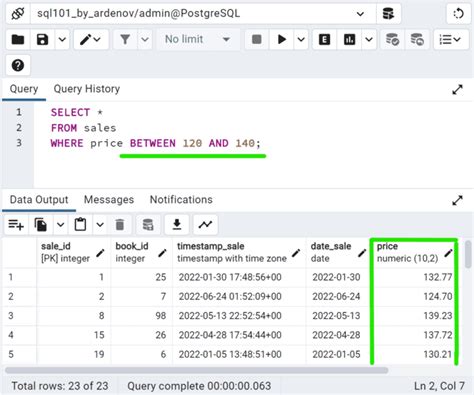Click the SELECT * line in editor
The height and width of the screenshot is (395, 474).
pyautogui.click(x=77, y=112)
